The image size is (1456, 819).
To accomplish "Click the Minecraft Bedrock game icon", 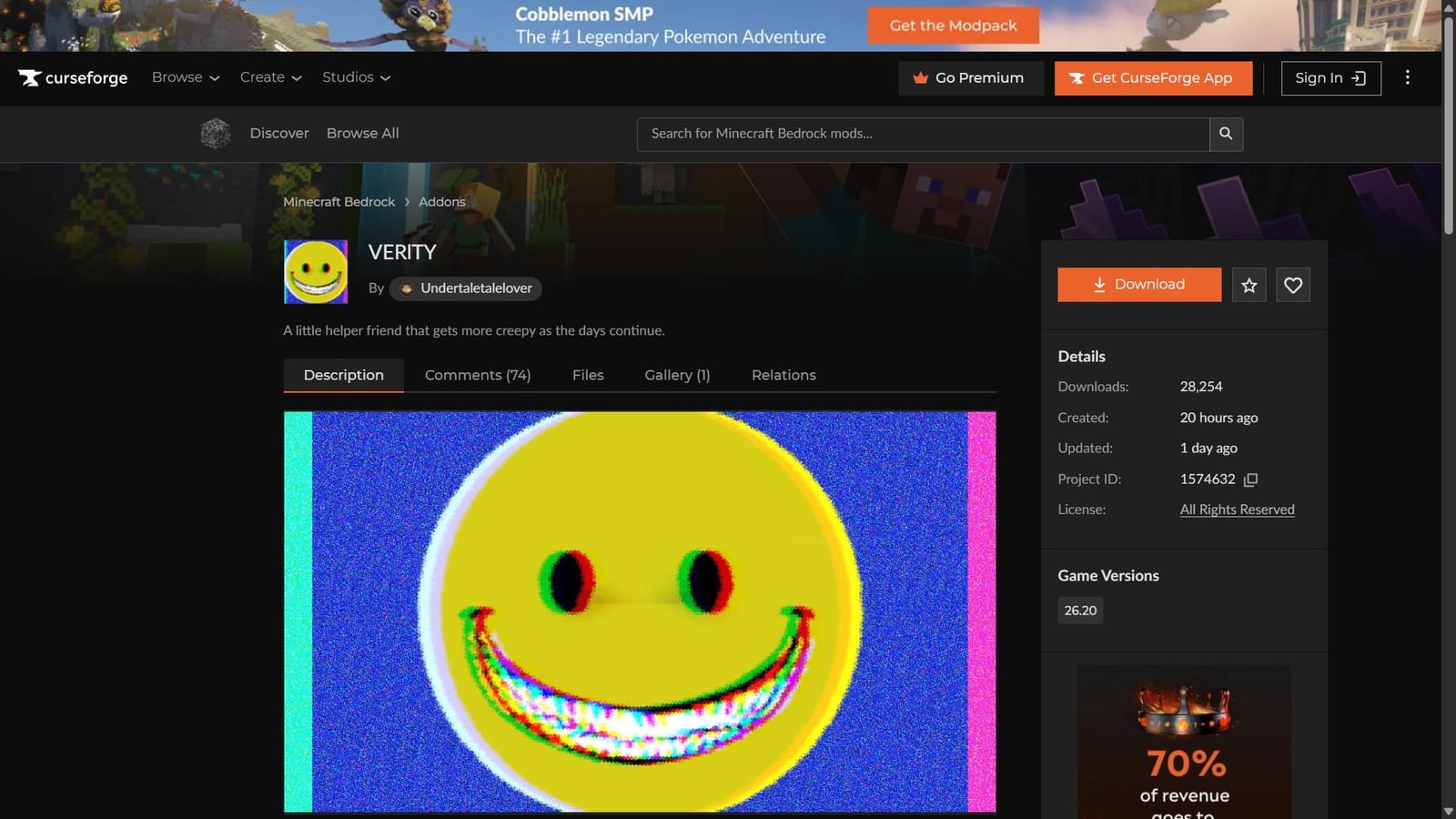I will [x=216, y=134].
